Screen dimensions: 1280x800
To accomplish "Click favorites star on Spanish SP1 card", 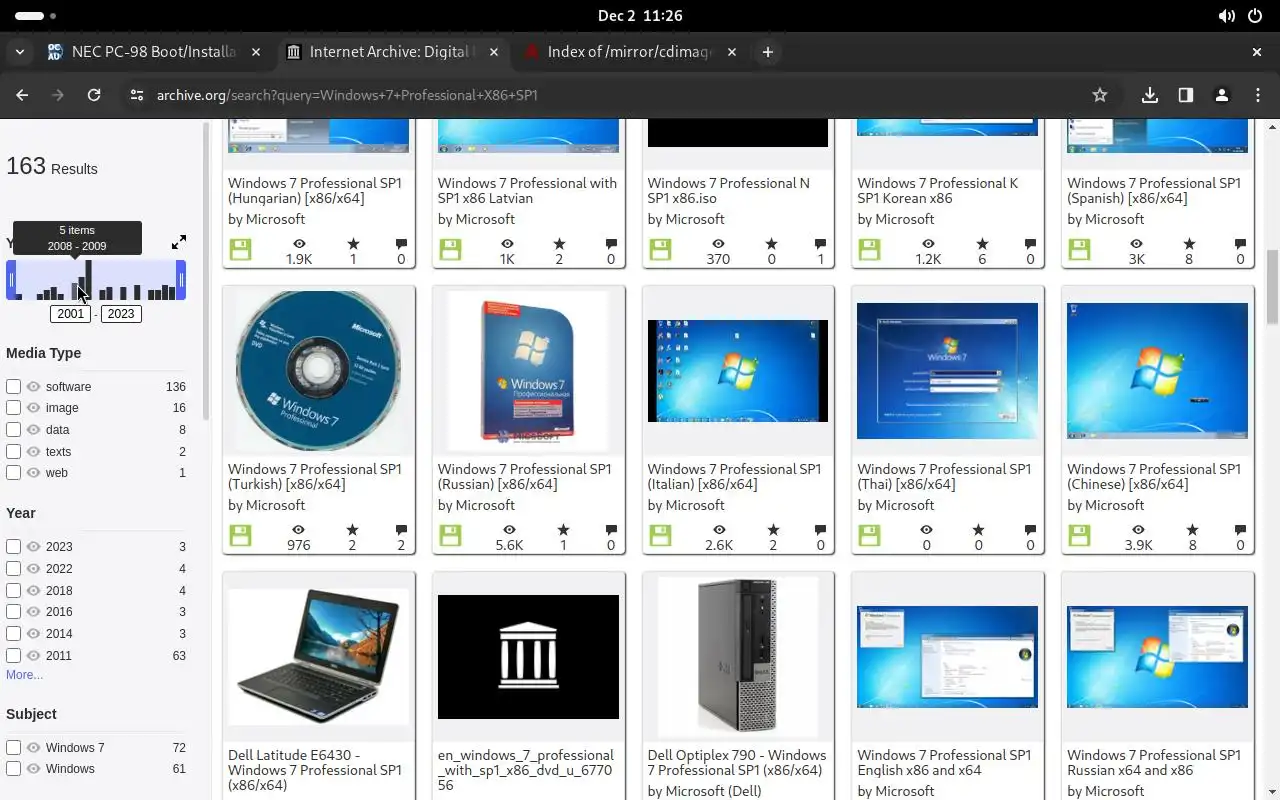I will [1189, 244].
